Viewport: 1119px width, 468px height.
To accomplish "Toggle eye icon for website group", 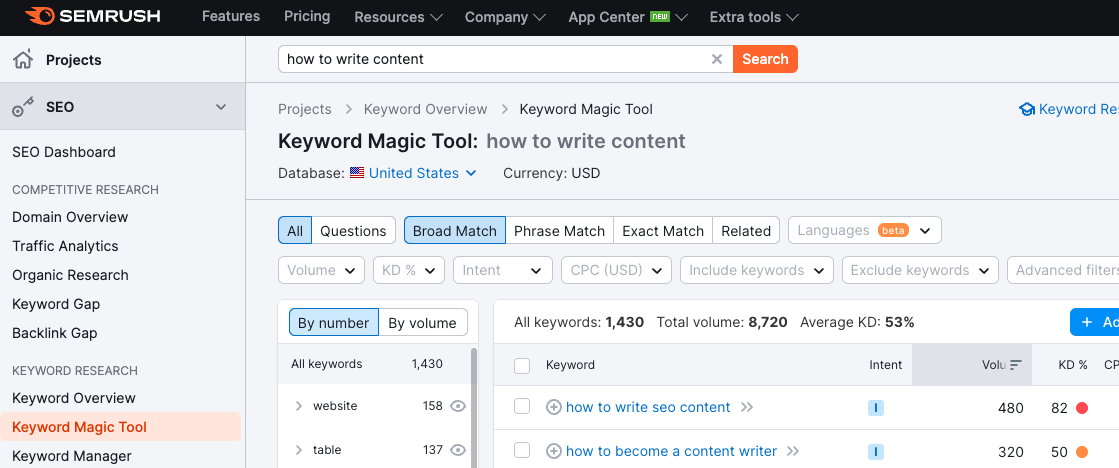I will [458, 406].
